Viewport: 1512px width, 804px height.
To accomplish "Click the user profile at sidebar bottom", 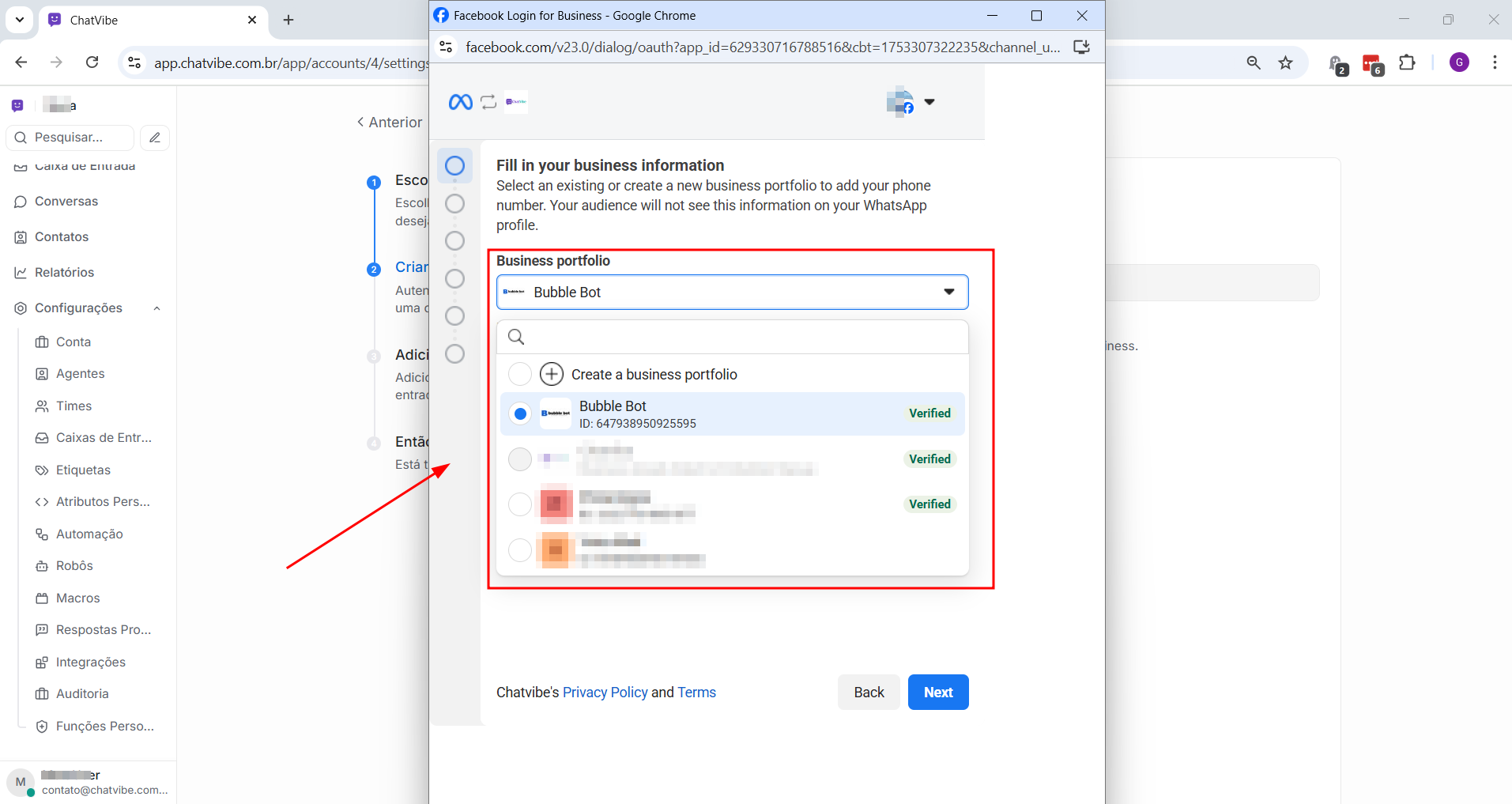I will (88, 783).
